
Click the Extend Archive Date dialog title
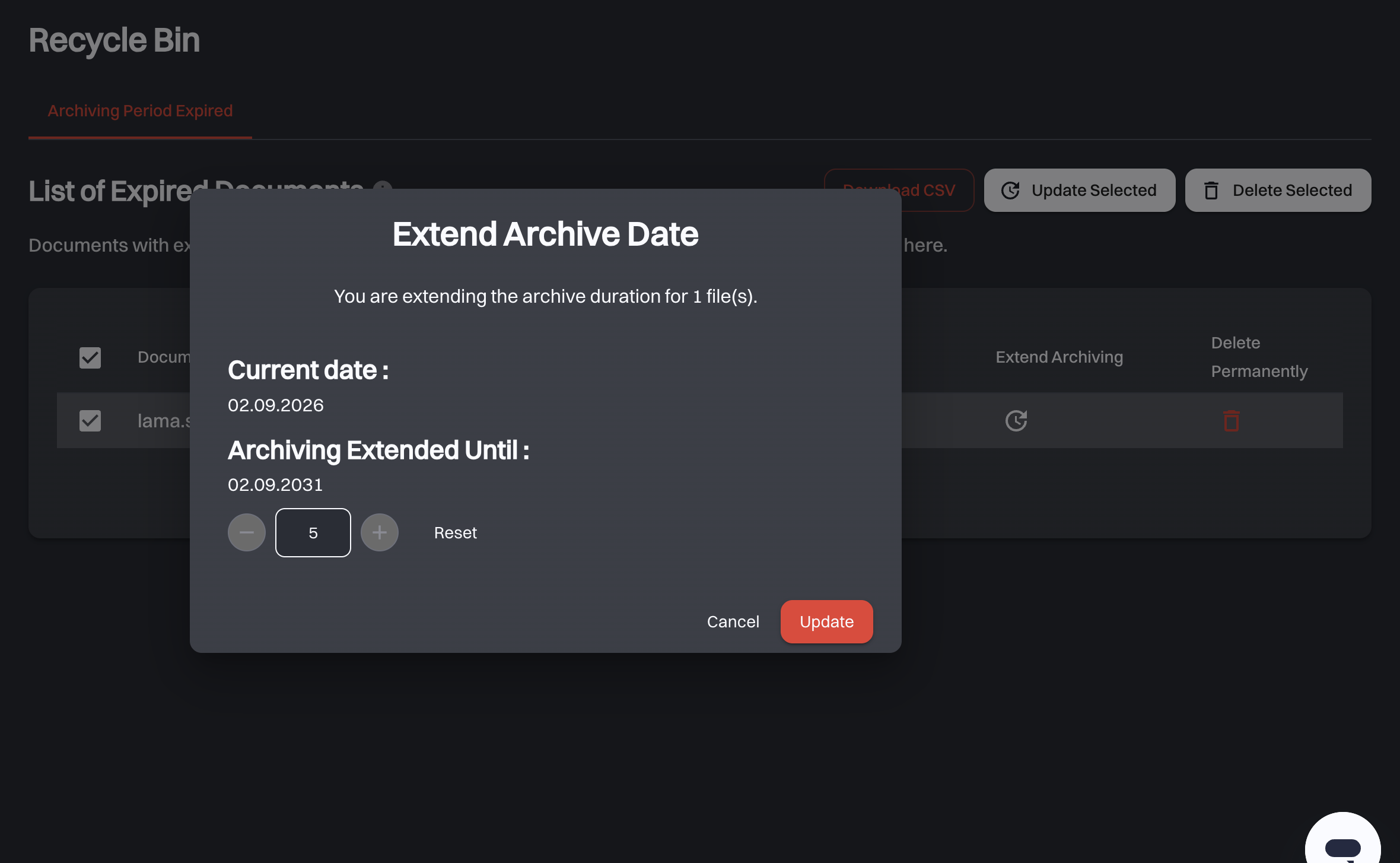click(x=545, y=234)
